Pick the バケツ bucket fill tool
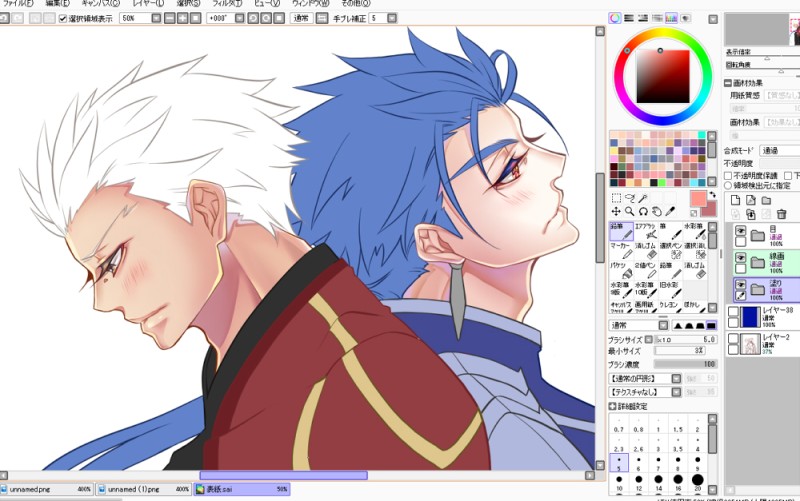The image size is (800, 501). point(621,271)
